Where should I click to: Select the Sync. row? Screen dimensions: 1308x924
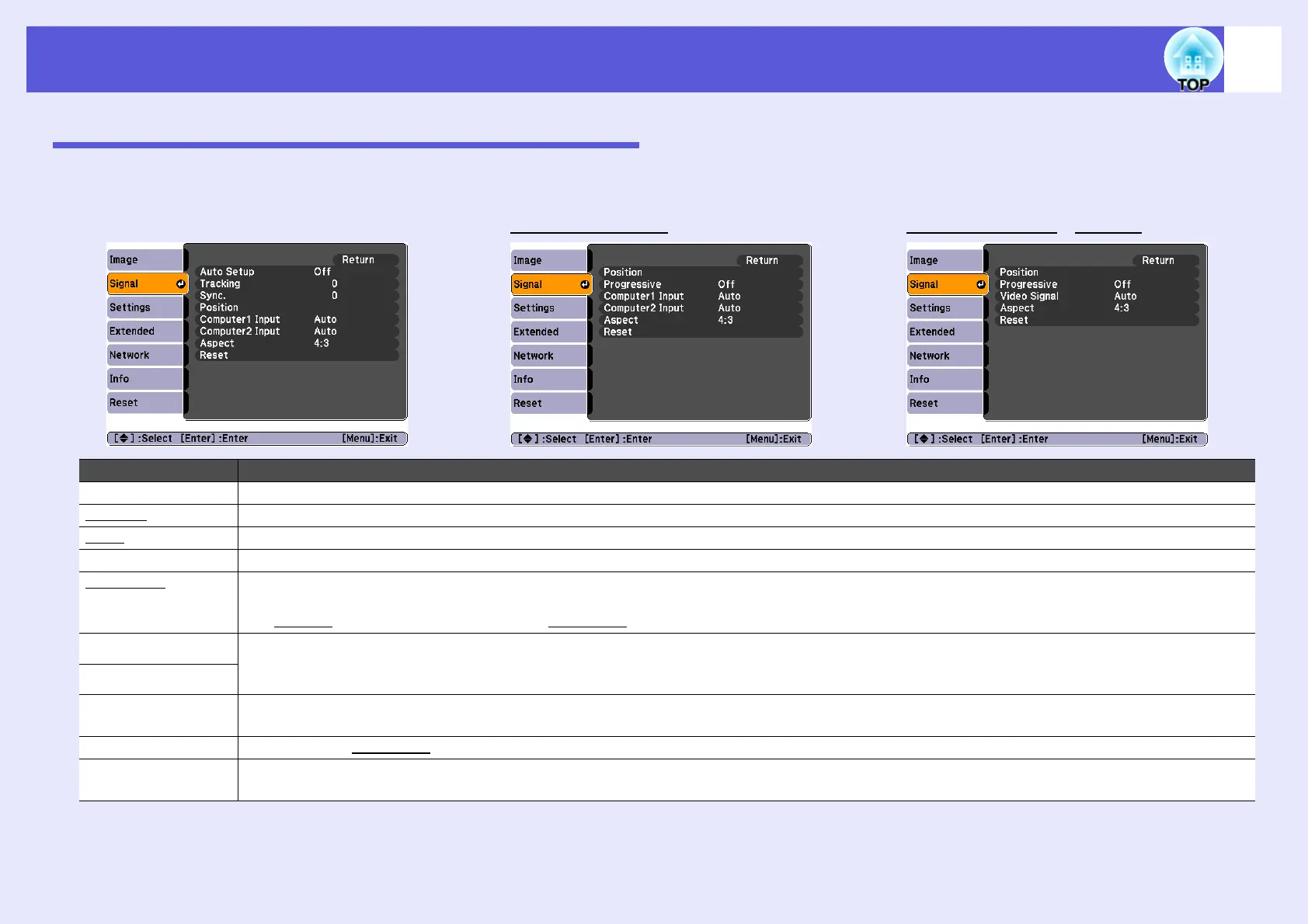[x=297, y=296]
